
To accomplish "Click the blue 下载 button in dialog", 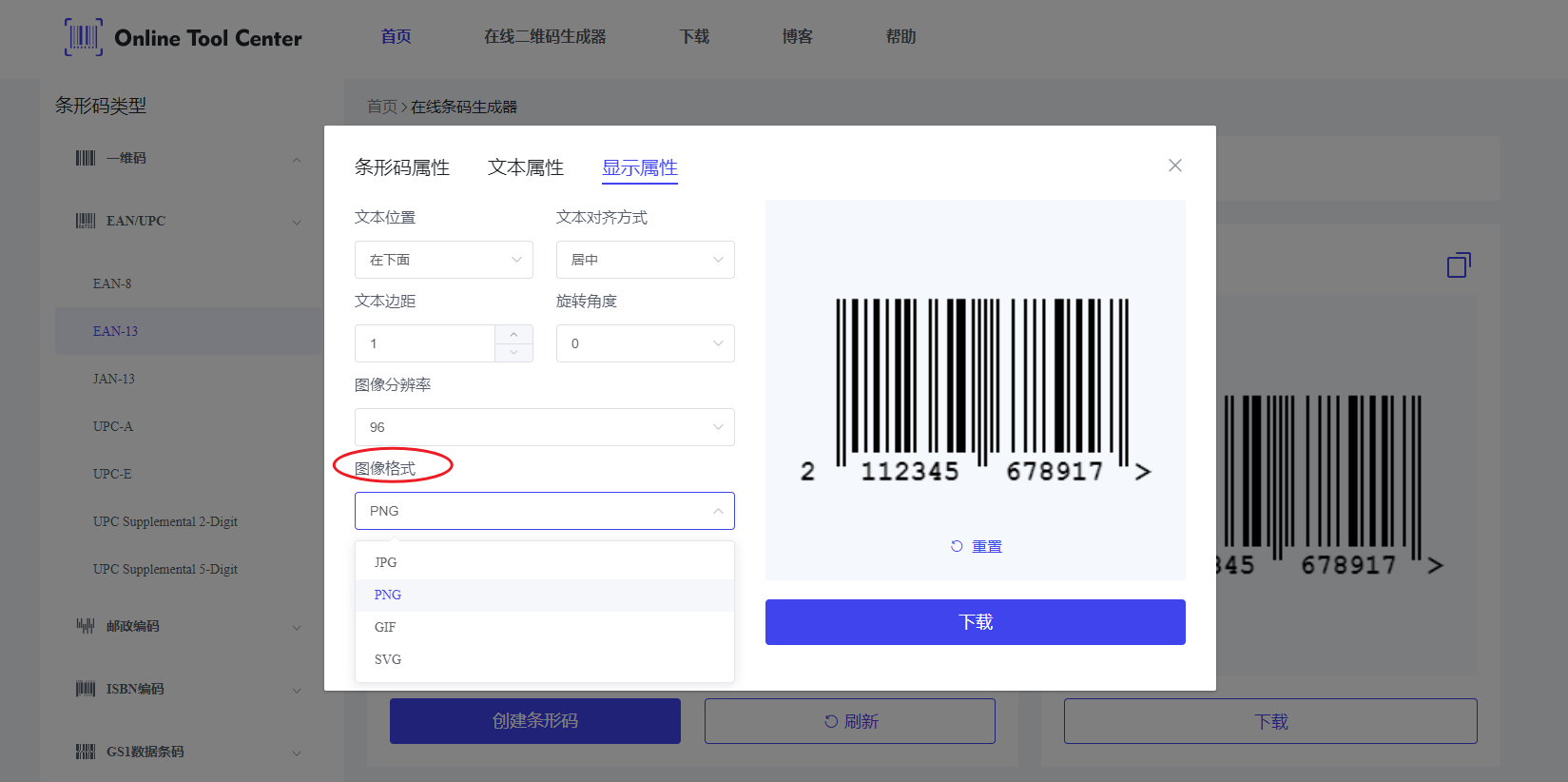I will click(976, 622).
